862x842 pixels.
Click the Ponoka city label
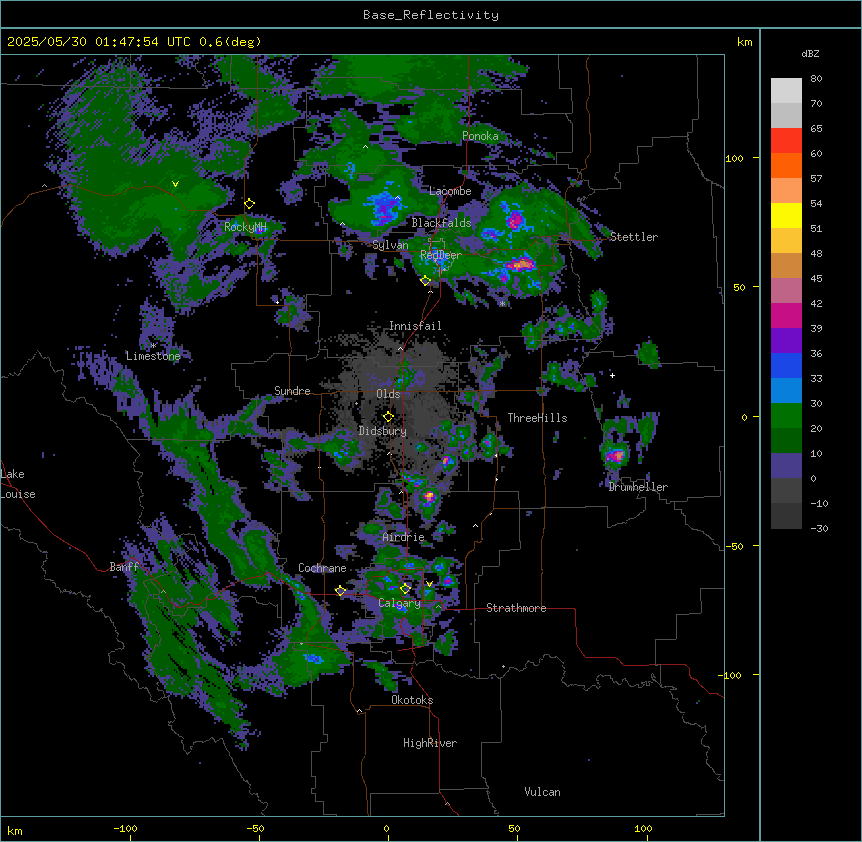480,136
